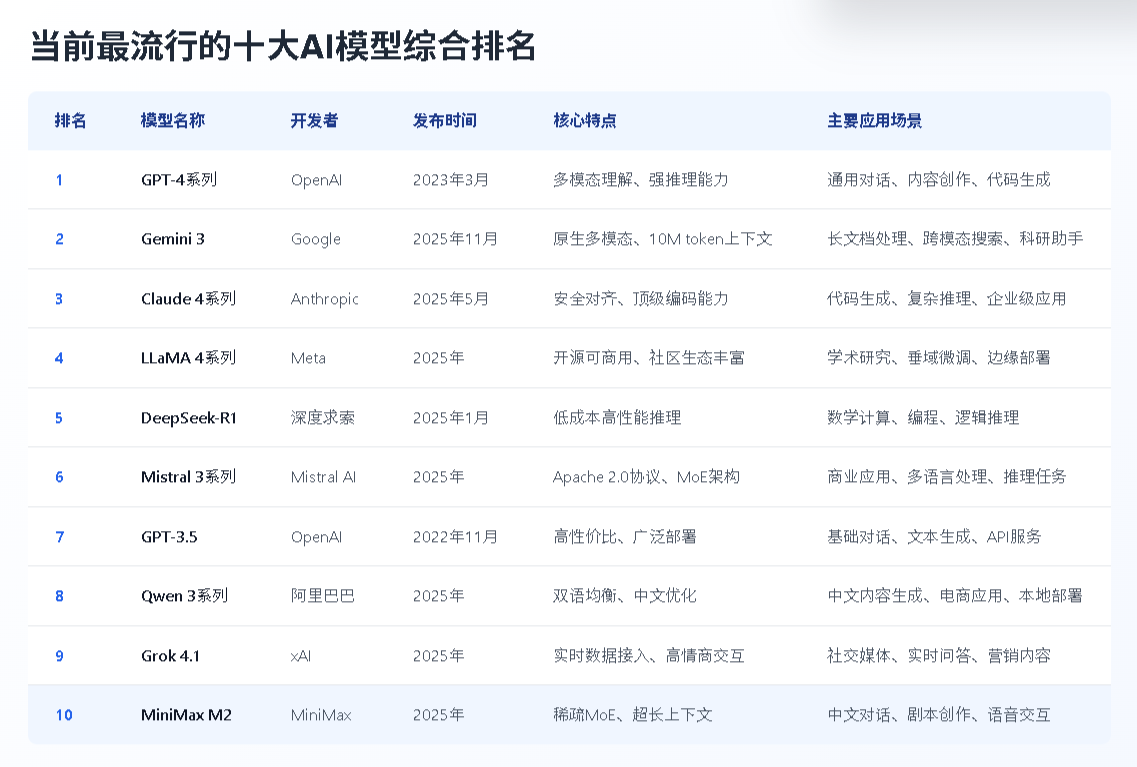Screen dimensions: 1137x767
Task: Select the MiniMax M2 model name cell
Action: 186,715
